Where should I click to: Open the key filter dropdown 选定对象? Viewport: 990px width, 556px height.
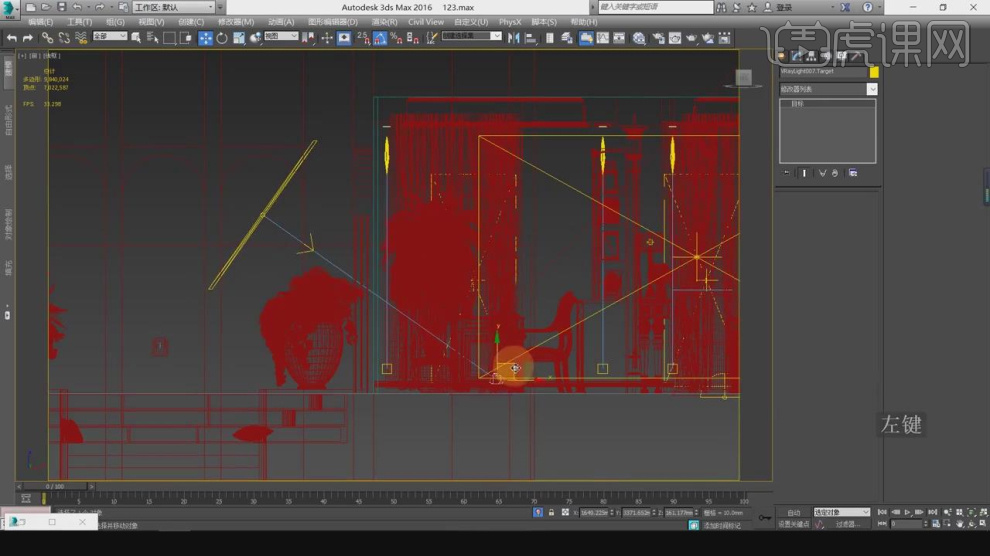[x=841, y=512]
